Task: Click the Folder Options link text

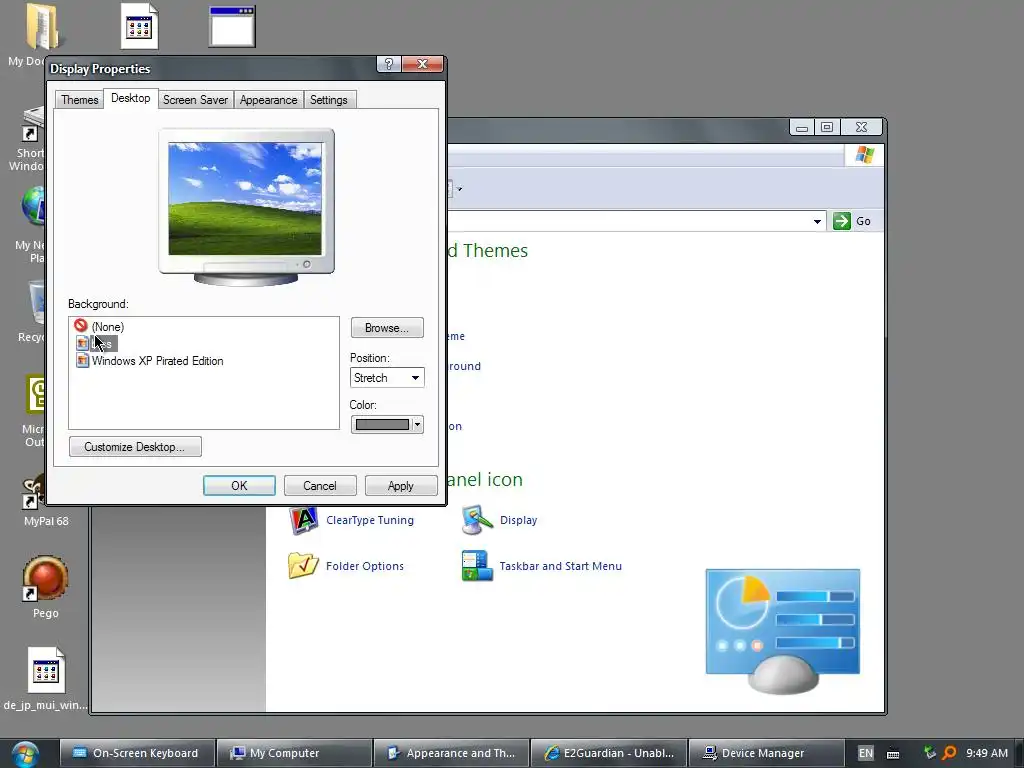Action: click(364, 566)
